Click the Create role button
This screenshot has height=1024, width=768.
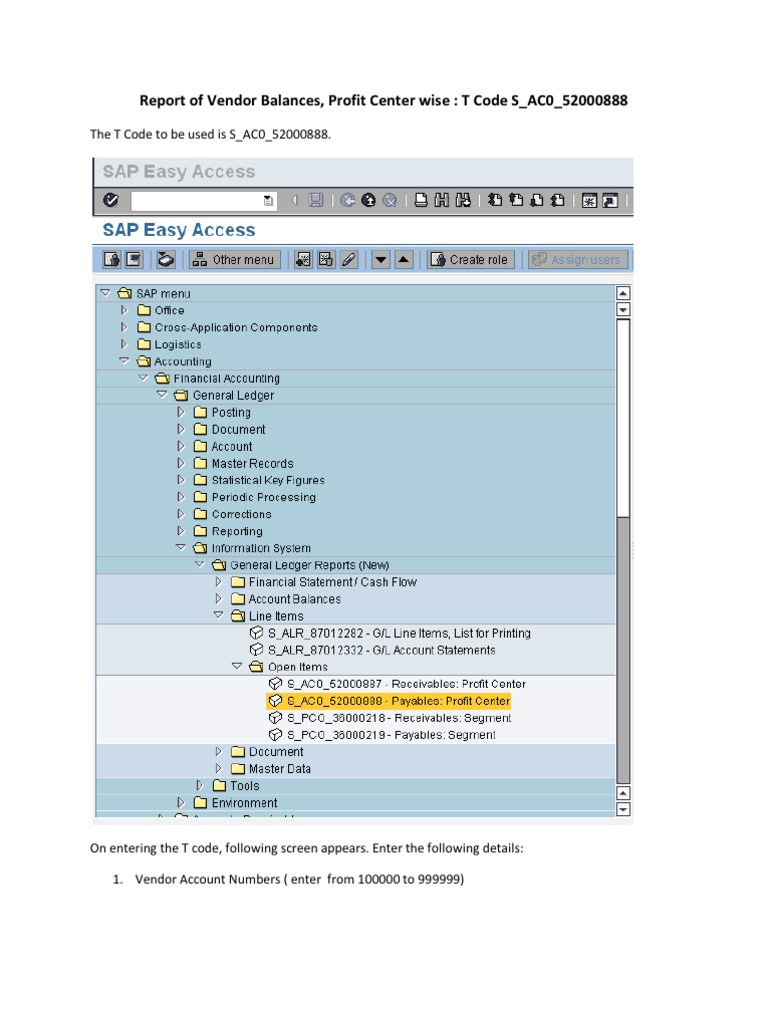pyautogui.click(x=470, y=260)
